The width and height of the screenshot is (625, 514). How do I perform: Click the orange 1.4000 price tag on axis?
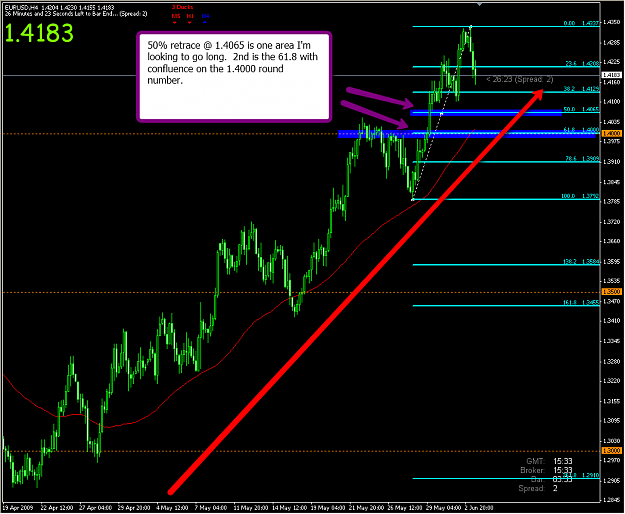pyautogui.click(x=611, y=133)
